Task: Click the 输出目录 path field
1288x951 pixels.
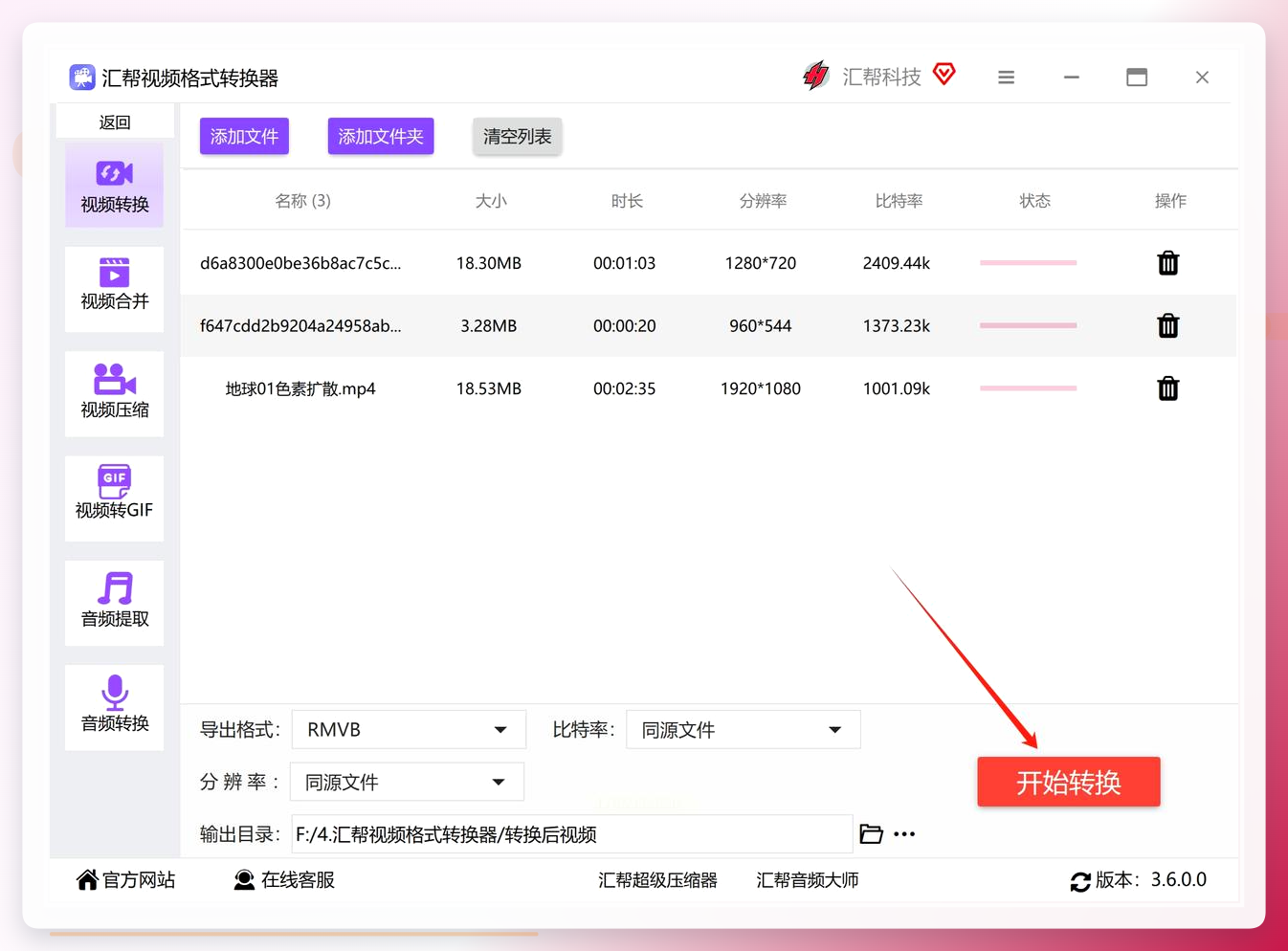Action: (571, 834)
